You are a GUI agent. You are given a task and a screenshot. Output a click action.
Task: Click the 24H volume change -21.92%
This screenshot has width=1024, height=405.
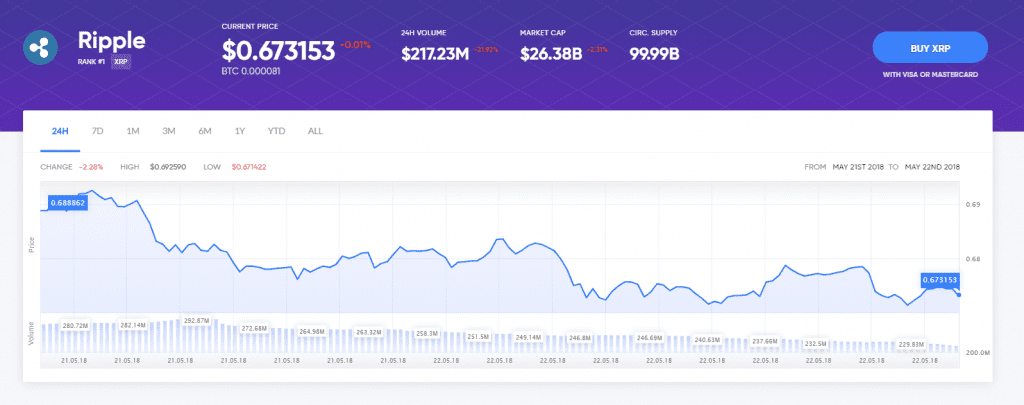(x=484, y=50)
